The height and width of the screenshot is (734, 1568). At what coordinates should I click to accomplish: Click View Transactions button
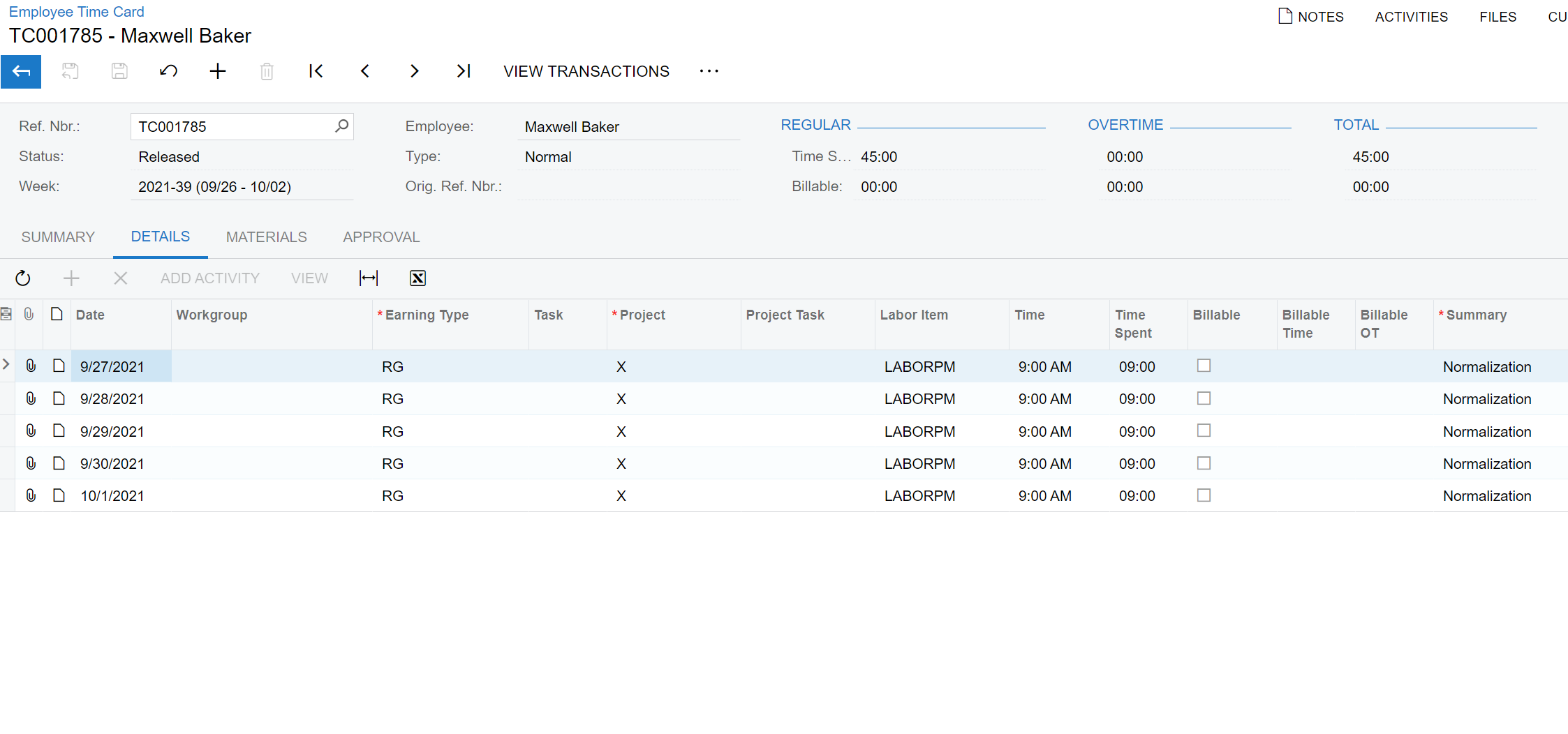point(586,71)
